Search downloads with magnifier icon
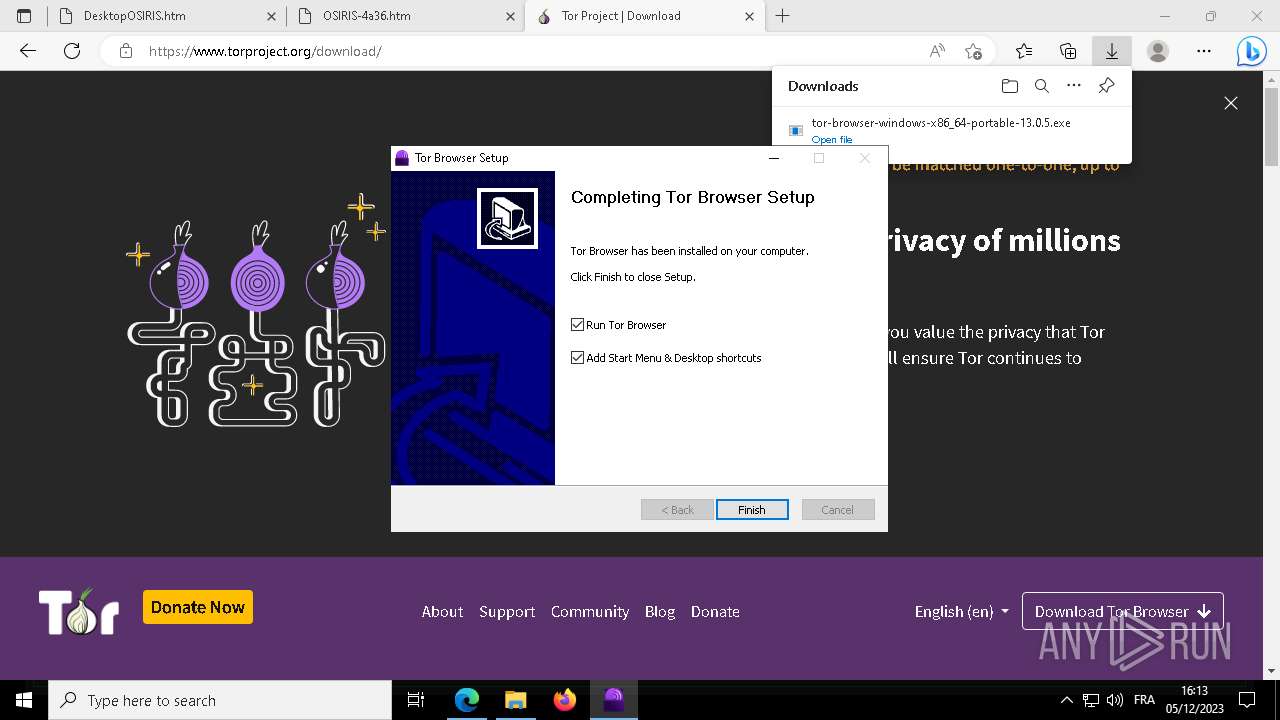 click(1042, 86)
